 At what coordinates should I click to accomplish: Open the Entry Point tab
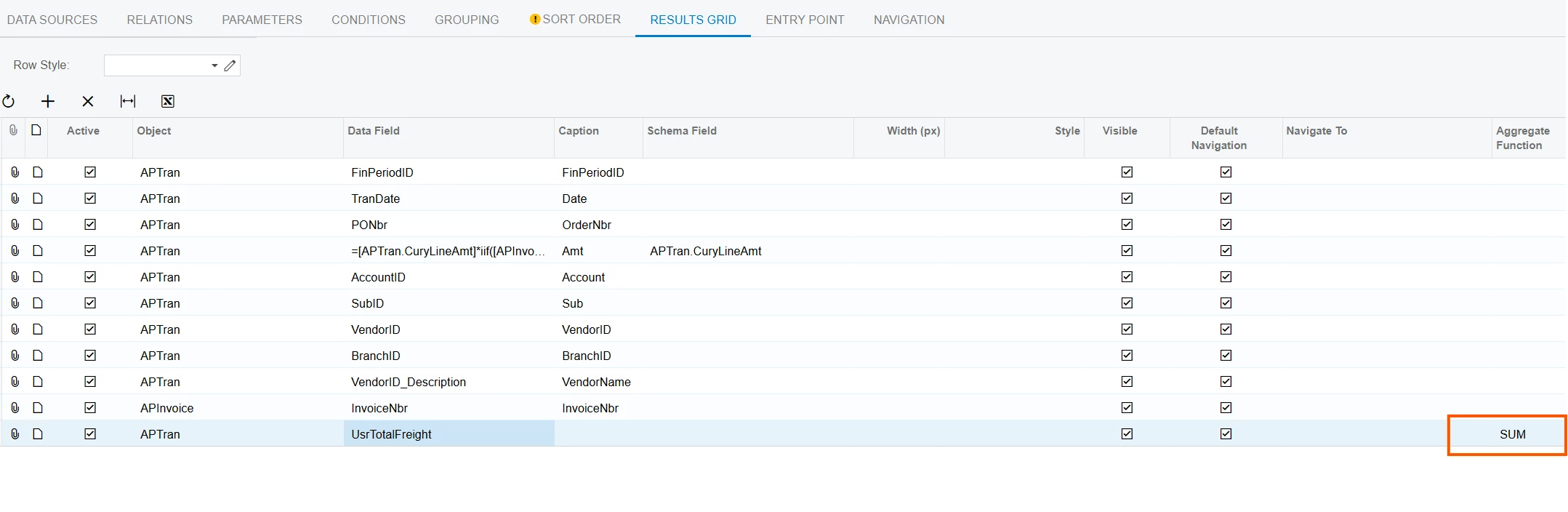click(805, 20)
